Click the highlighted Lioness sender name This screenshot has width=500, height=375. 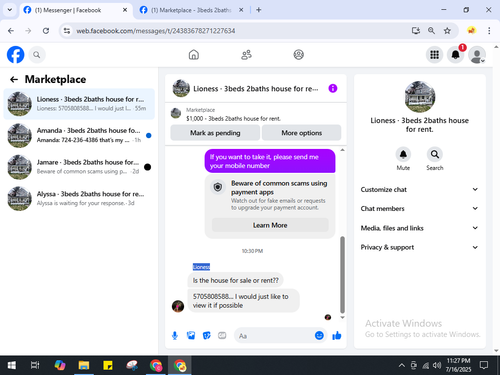click(201, 267)
